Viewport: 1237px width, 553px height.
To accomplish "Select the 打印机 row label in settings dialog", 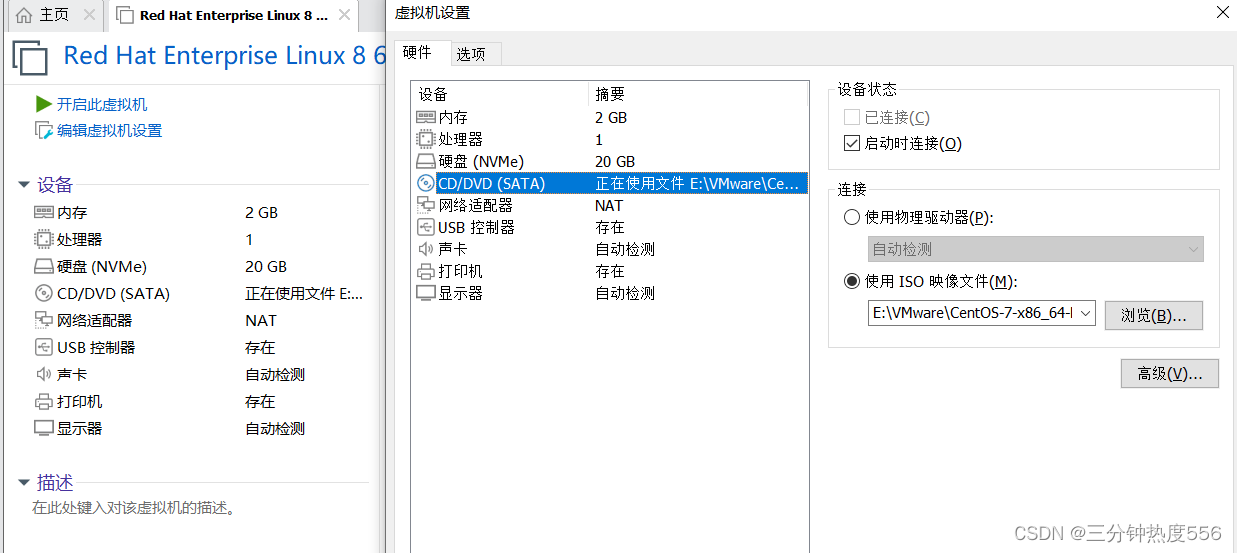I will pyautogui.click(x=460, y=271).
